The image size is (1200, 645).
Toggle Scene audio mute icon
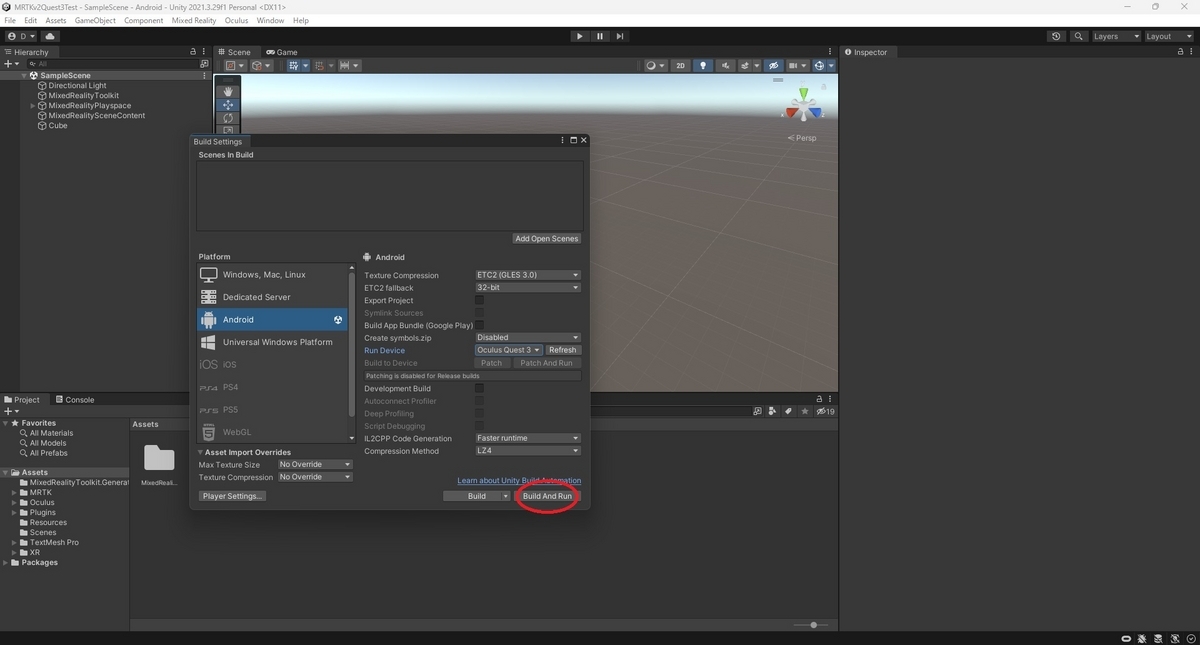[726, 66]
